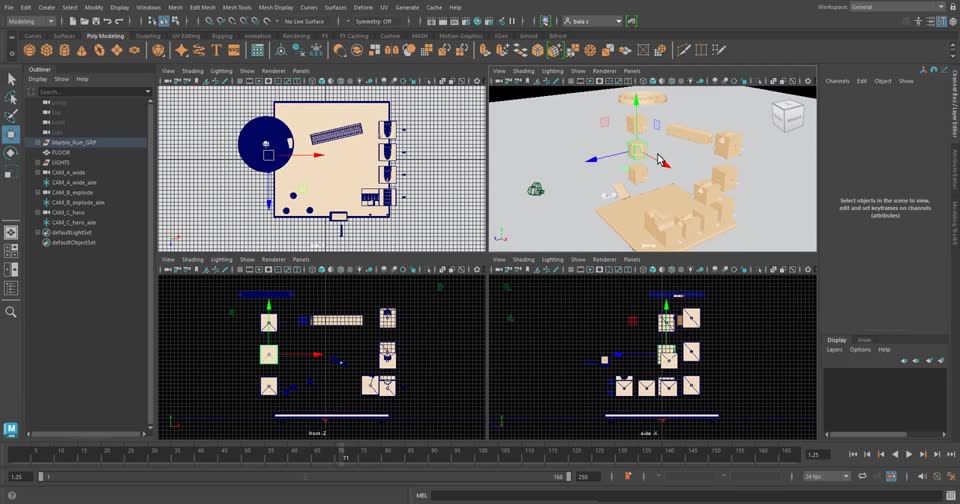This screenshot has width=960, height=504.
Task: Create a polygon plane from shelf
Action: point(116,50)
